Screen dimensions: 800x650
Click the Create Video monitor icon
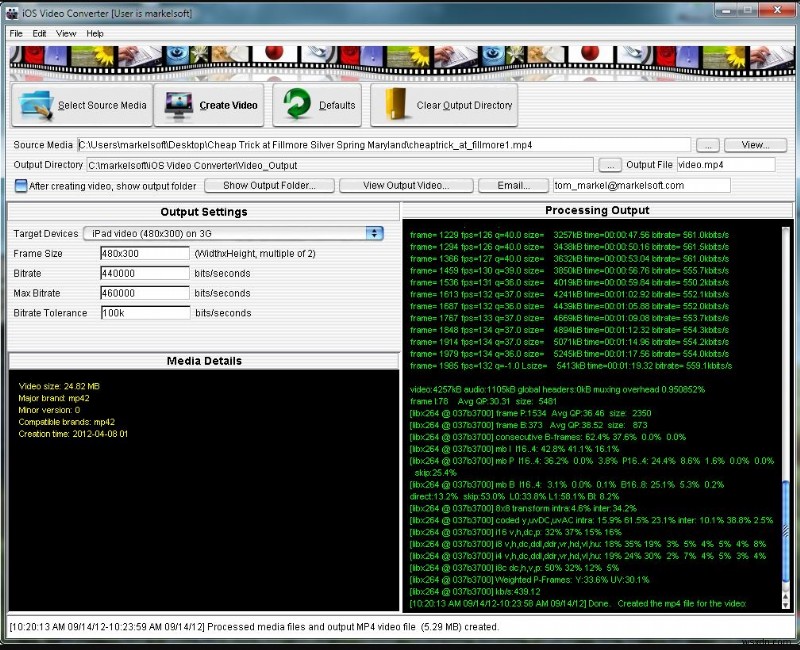point(179,105)
